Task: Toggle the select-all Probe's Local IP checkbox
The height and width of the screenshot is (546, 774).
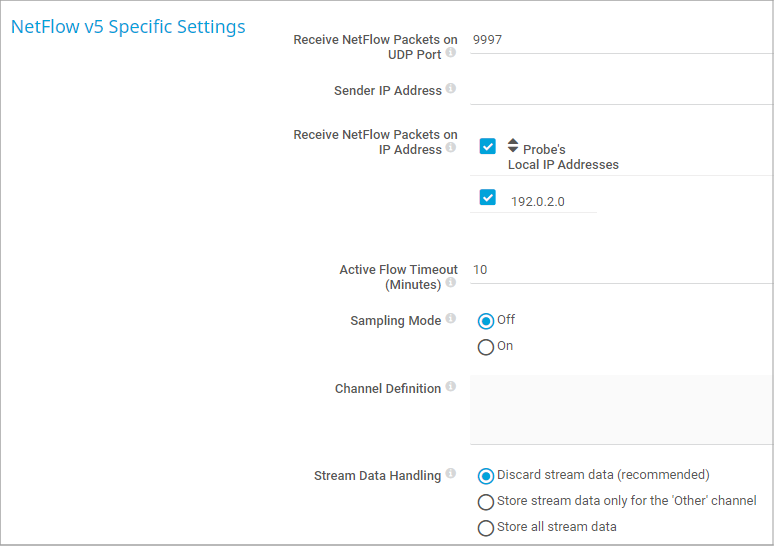Action: [488, 146]
